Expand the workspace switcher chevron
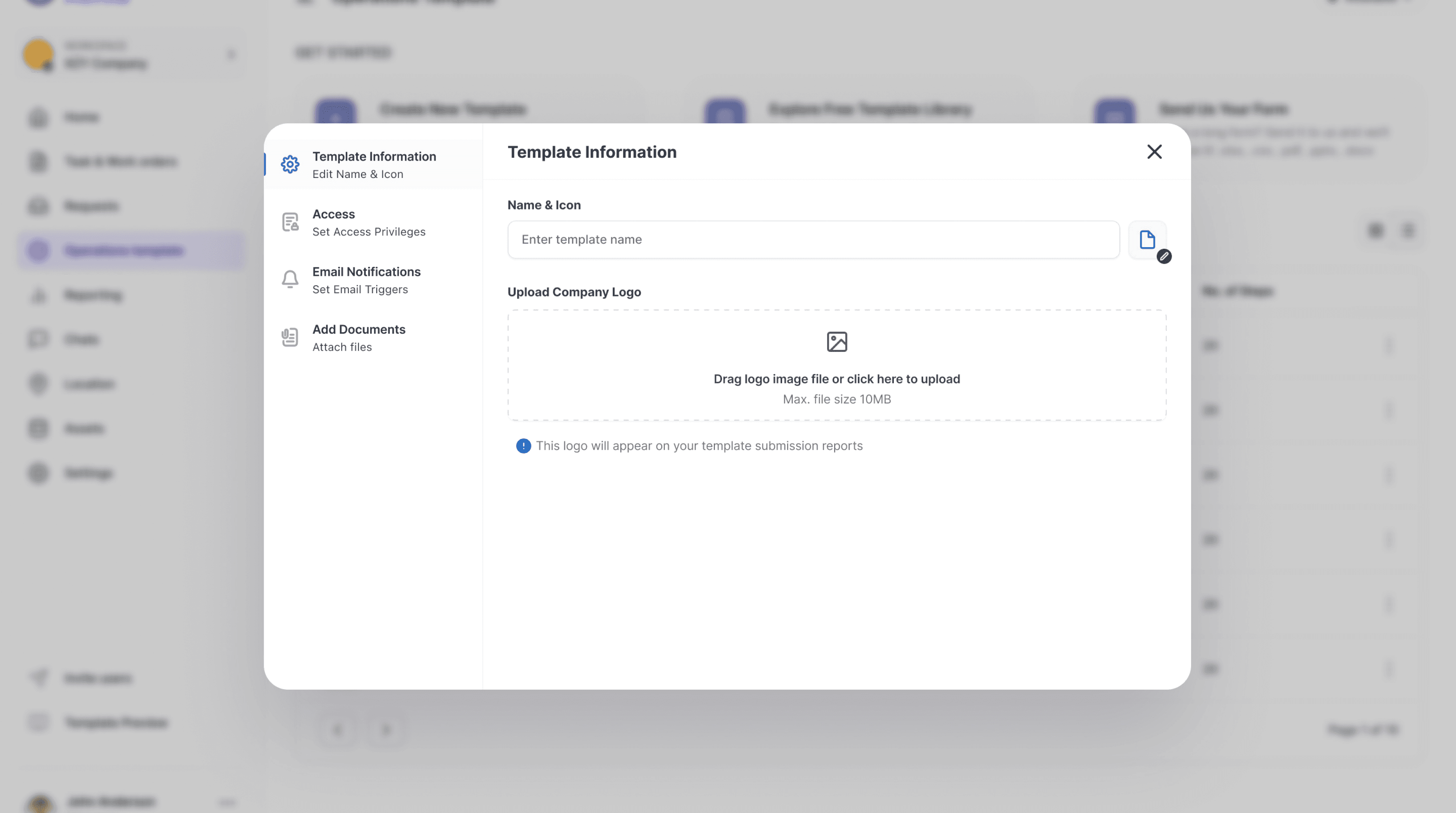Screen dimensions: 1456x813 pyautogui.click(x=231, y=54)
